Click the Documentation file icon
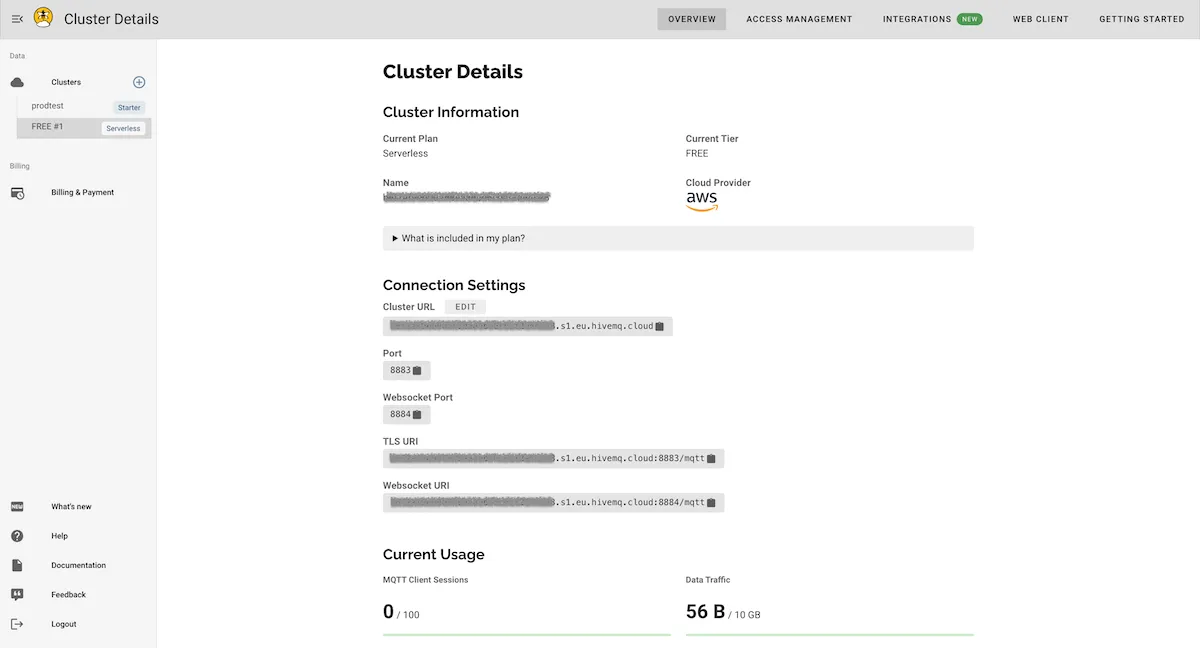1200x648 pixels. point(17,565)
